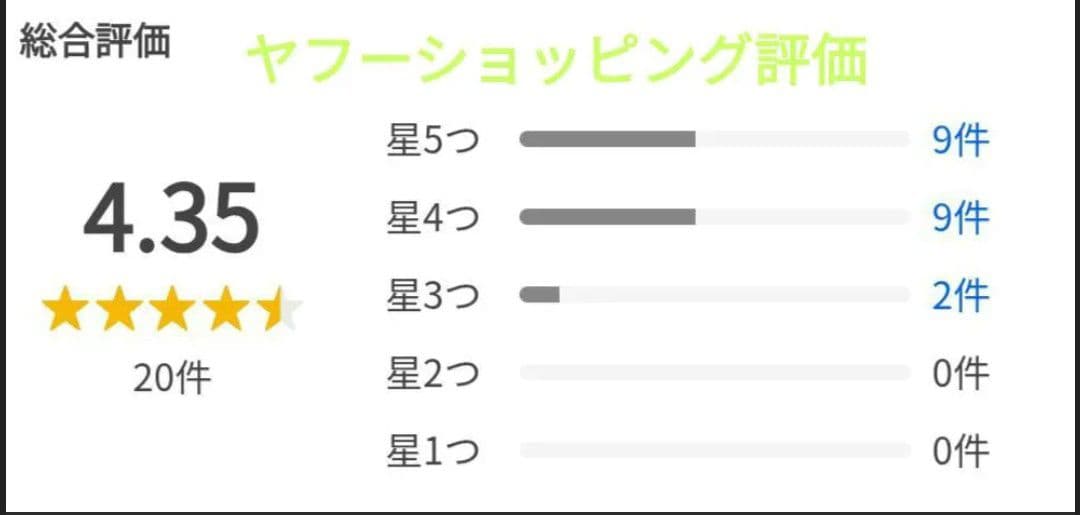Click the empty 星2つ rating bar

click(x=714, y=373)
